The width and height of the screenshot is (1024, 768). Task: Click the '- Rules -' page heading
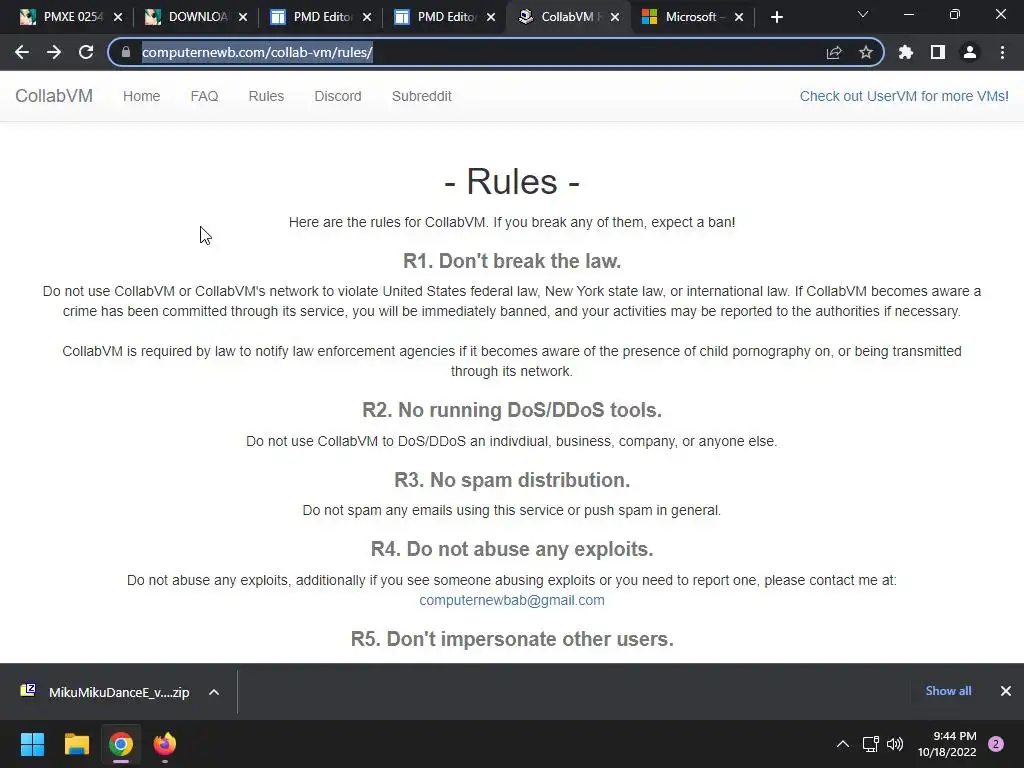(x=512, y=181)
